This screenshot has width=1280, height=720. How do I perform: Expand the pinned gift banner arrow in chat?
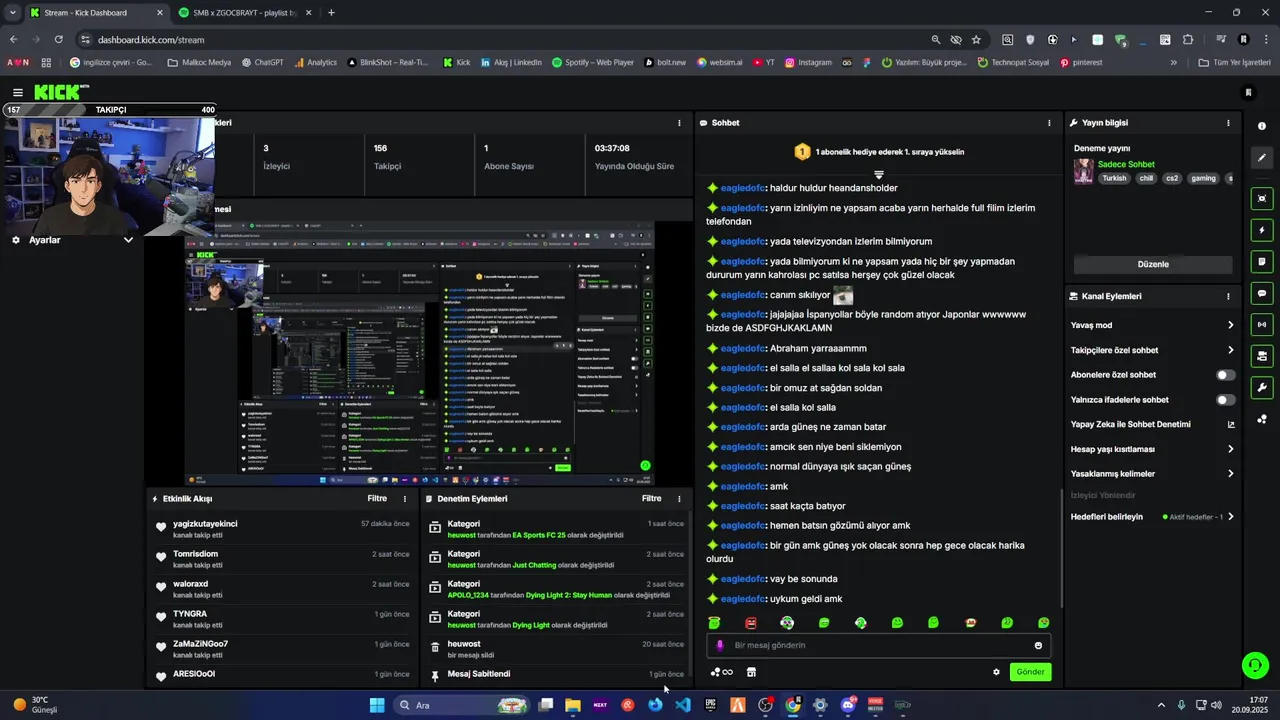point(879,174)
